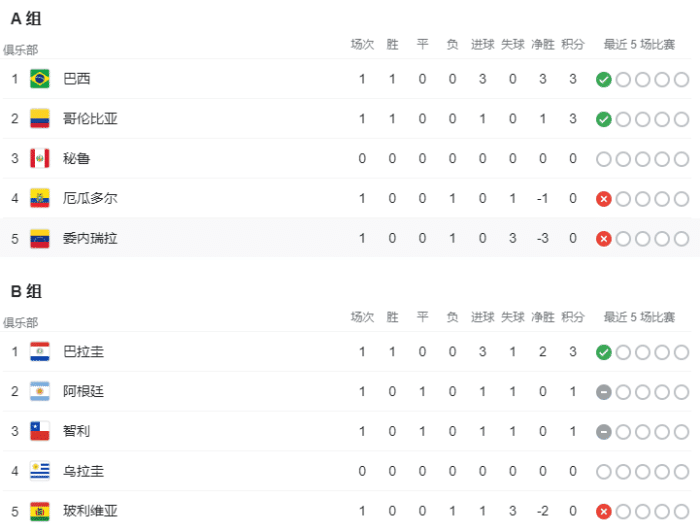Click the 净胜 column header in B组

(x=543, y=317)
